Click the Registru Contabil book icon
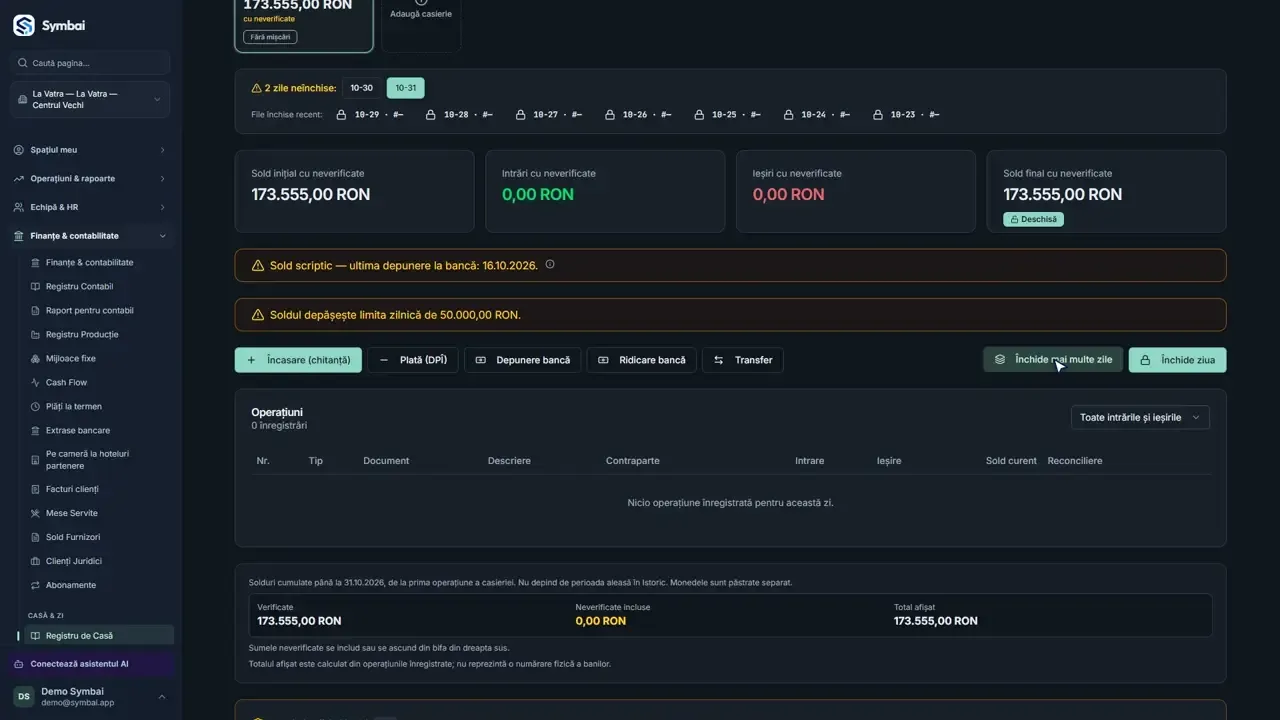This screenshot has width=1280, height=720. (x=36, y=287)
